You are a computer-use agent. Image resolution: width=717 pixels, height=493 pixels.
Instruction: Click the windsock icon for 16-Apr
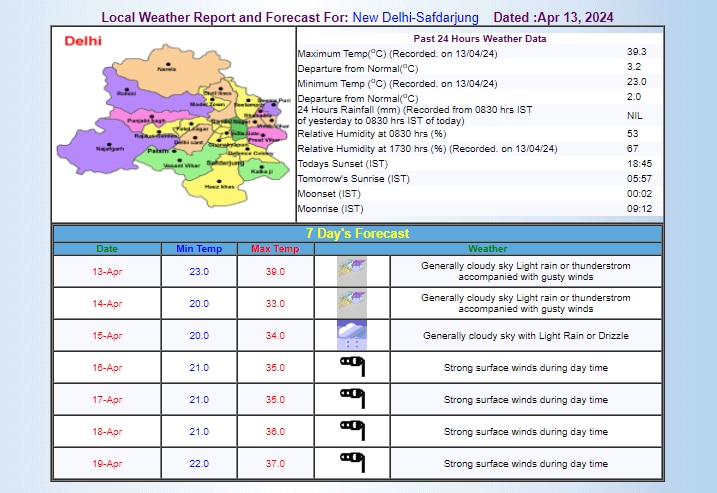[353, 367]
